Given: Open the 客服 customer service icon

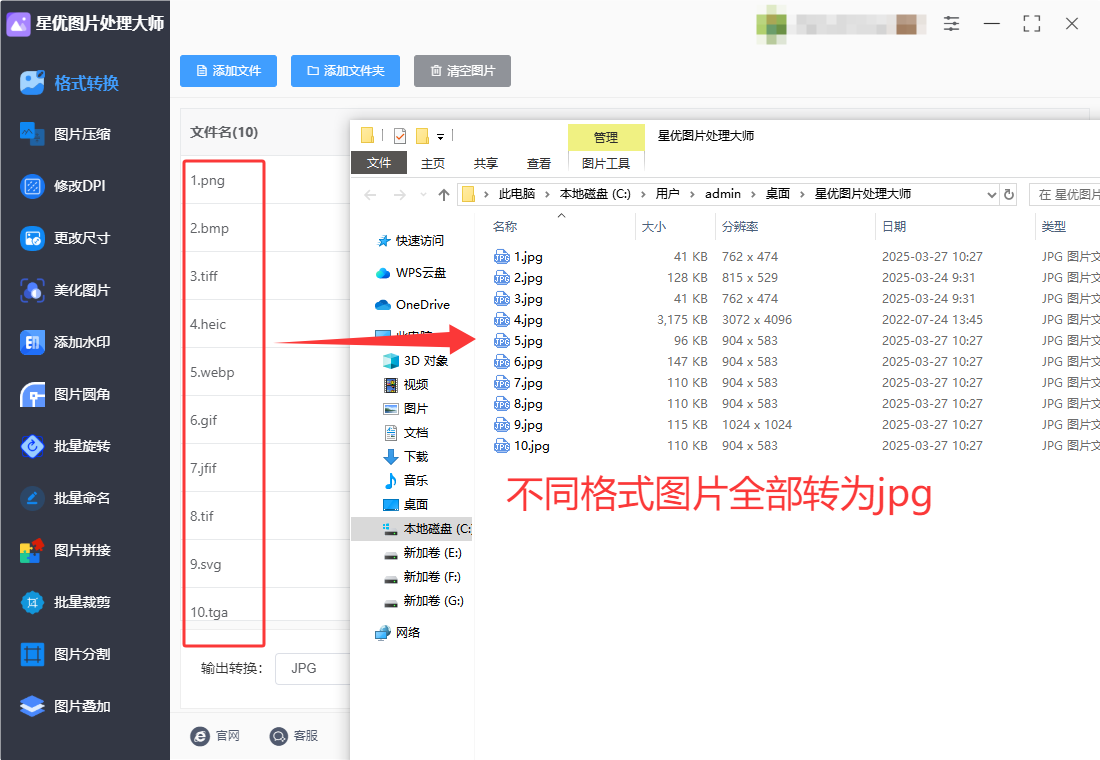Looking at the screenshot, I should [279, 735].
